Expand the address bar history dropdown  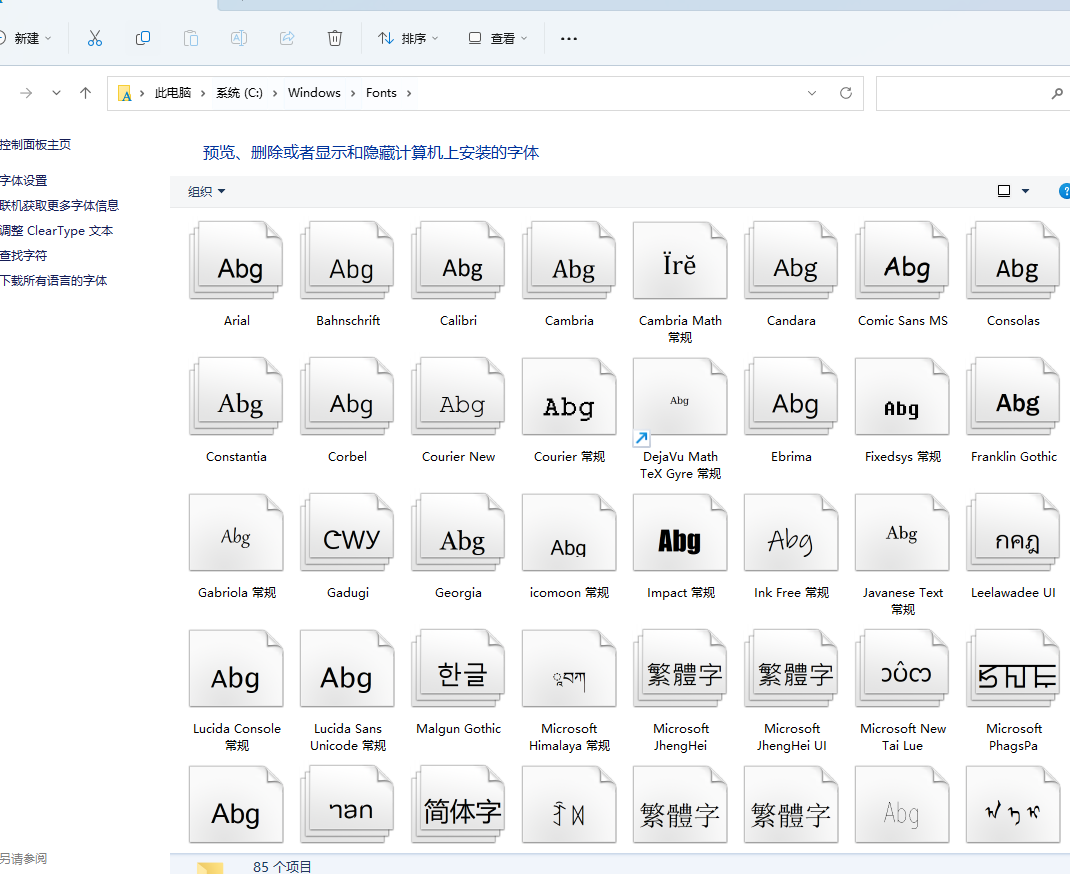point(812,93)
